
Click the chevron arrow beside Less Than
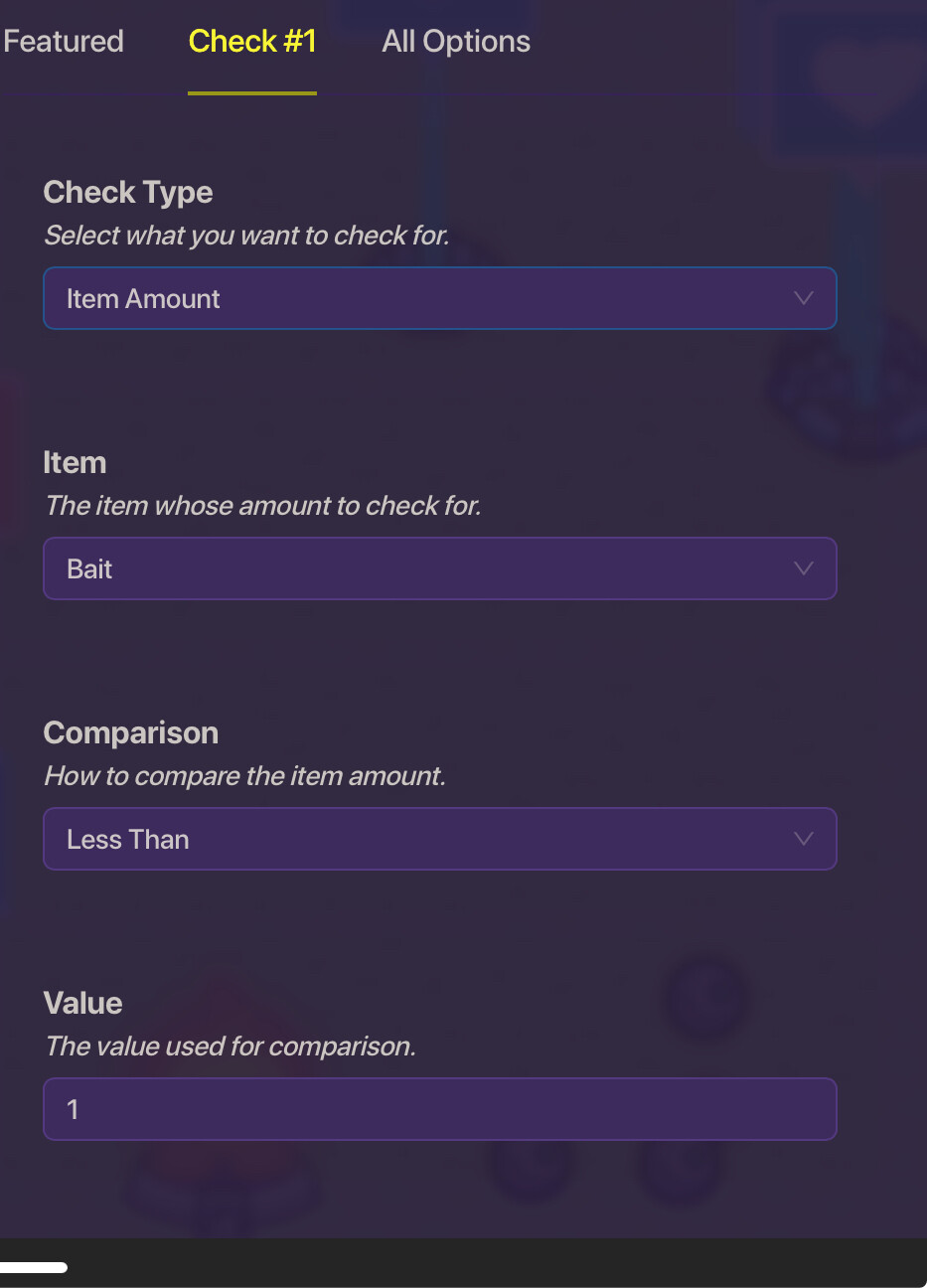coord(804,839)
